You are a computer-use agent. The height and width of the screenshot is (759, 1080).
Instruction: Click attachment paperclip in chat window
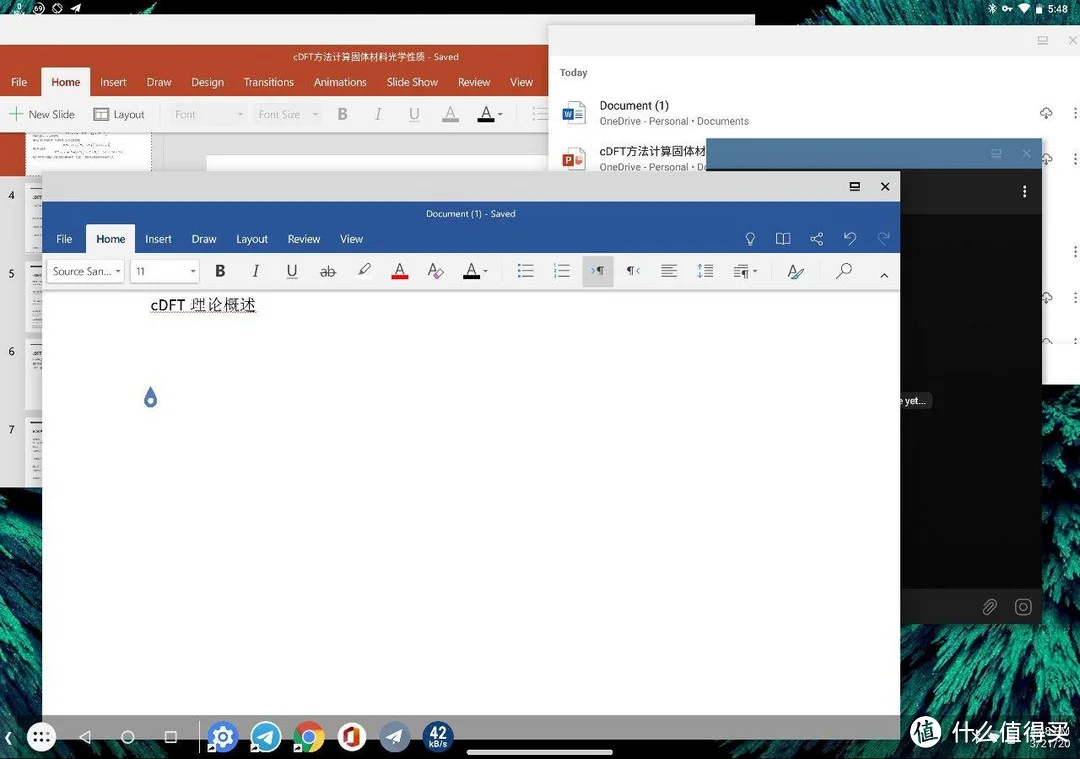[989, 607]
